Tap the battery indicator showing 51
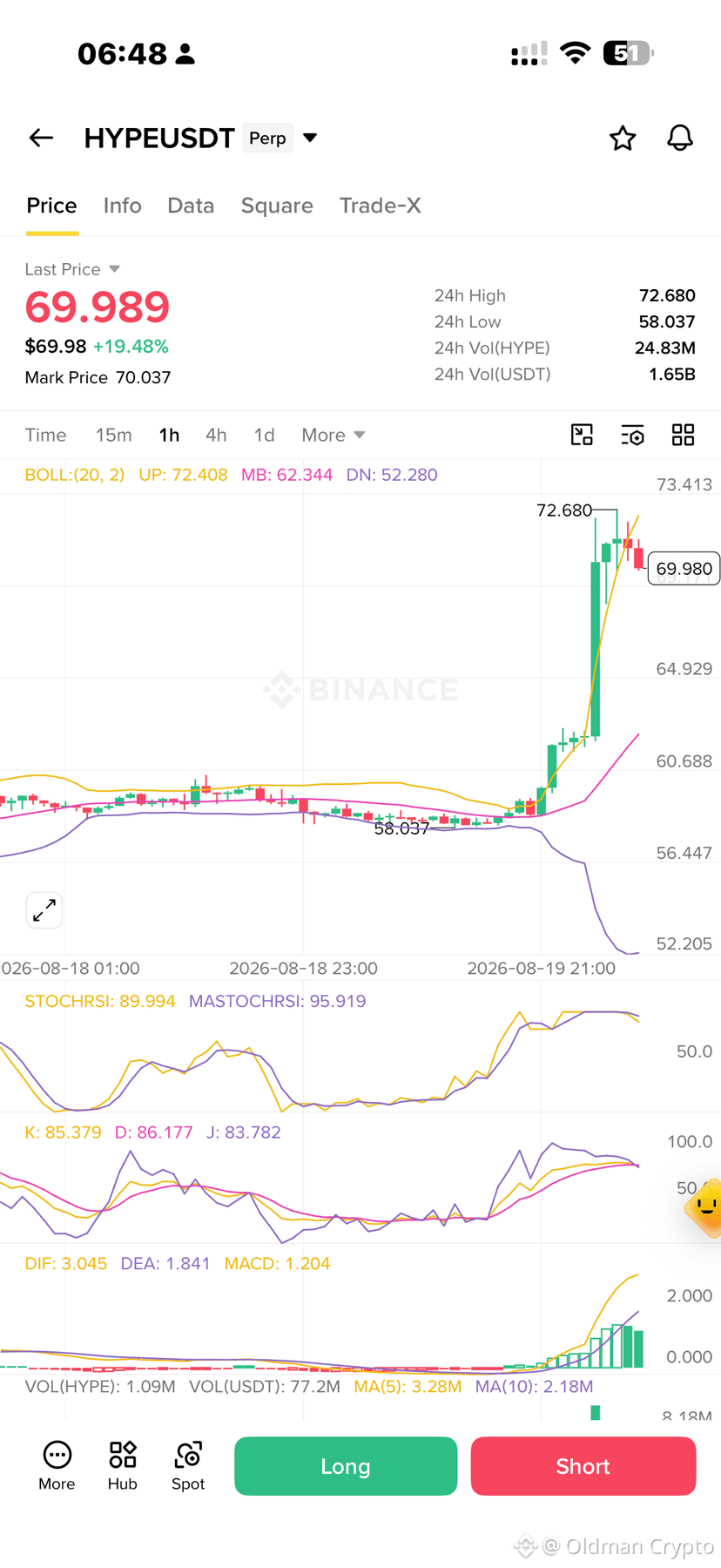Image resolution: width=721 pixels, height=1568 pixels. tap(628, 53)
